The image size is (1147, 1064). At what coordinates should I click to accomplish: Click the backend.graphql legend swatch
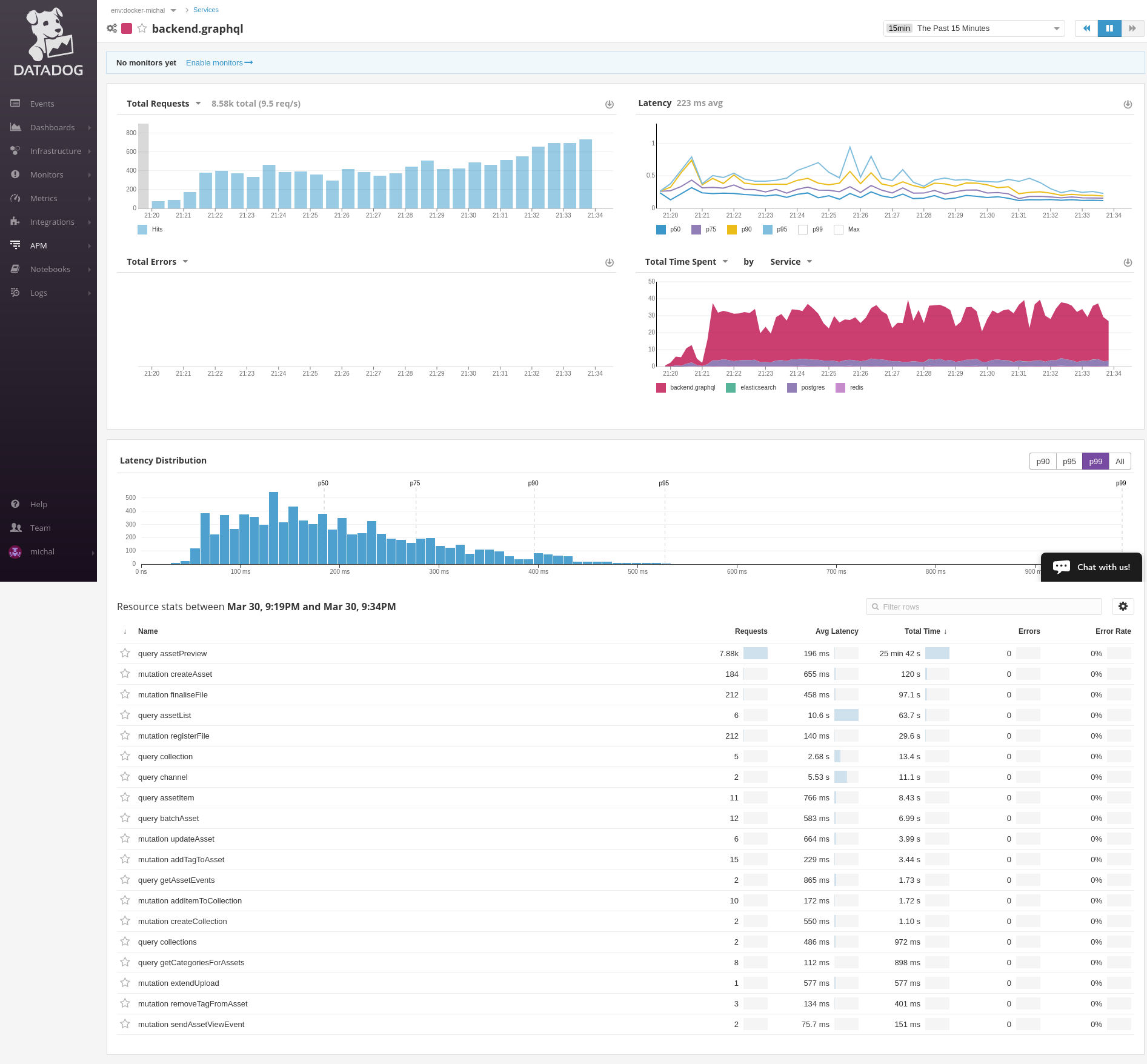[661, 388]
